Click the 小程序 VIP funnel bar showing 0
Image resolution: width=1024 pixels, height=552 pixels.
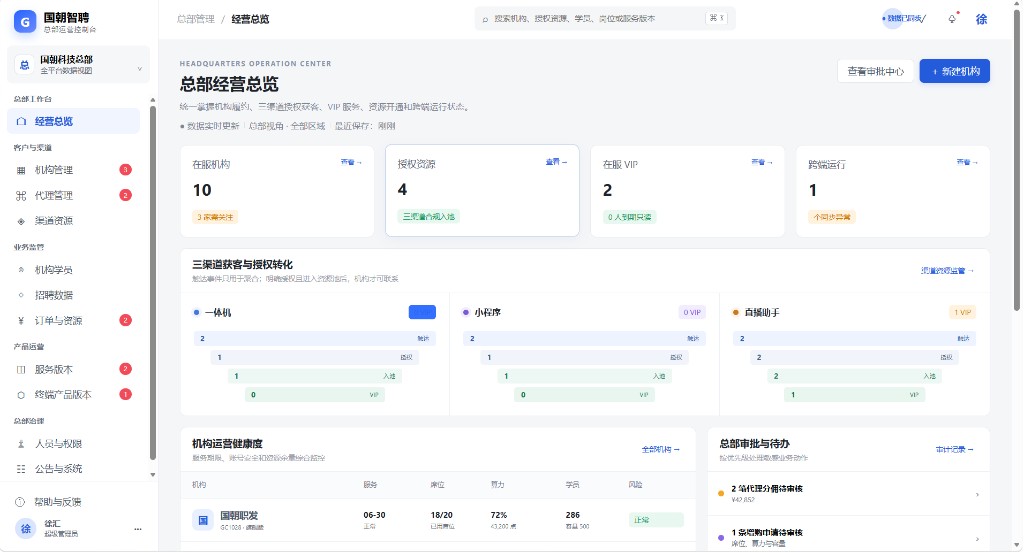pos(584,395)
